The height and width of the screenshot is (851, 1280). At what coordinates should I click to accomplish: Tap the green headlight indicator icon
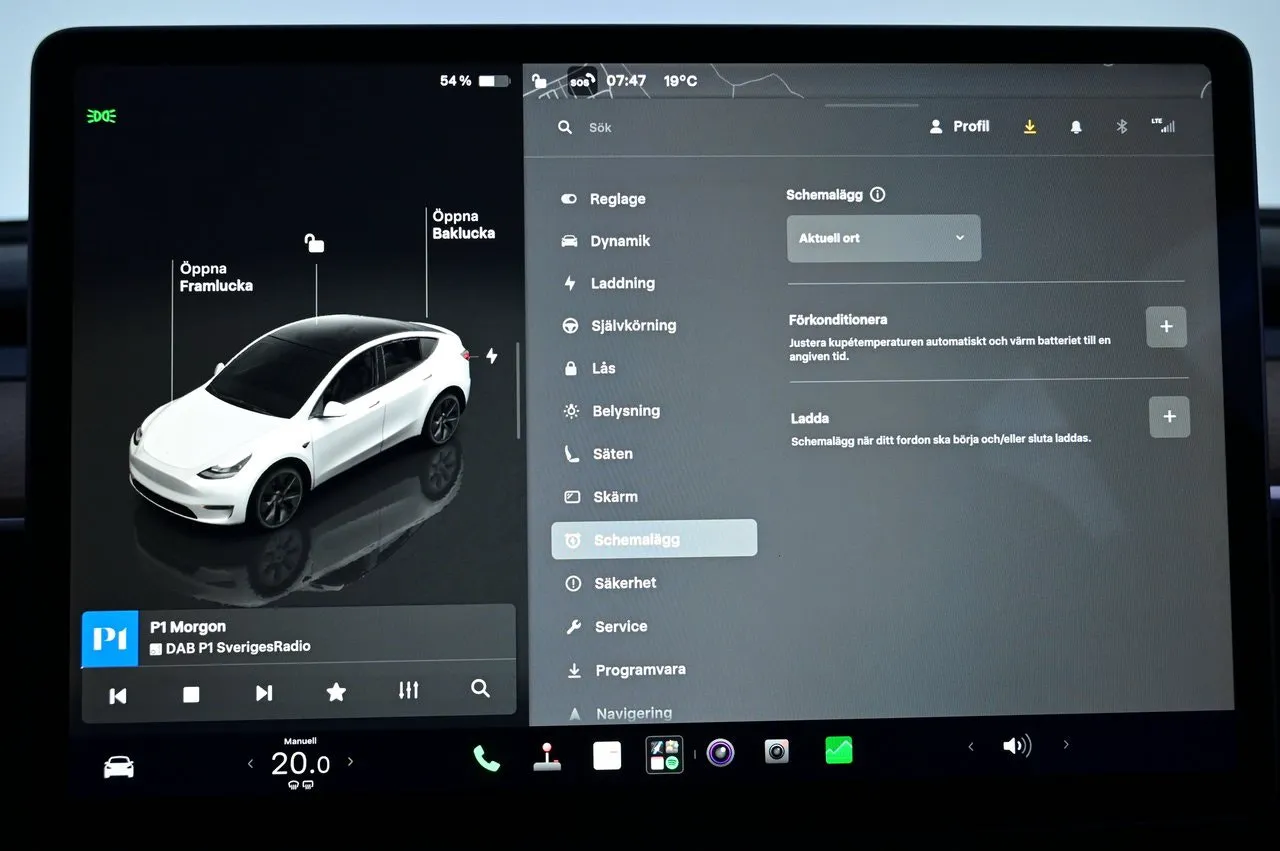[102, 116]
